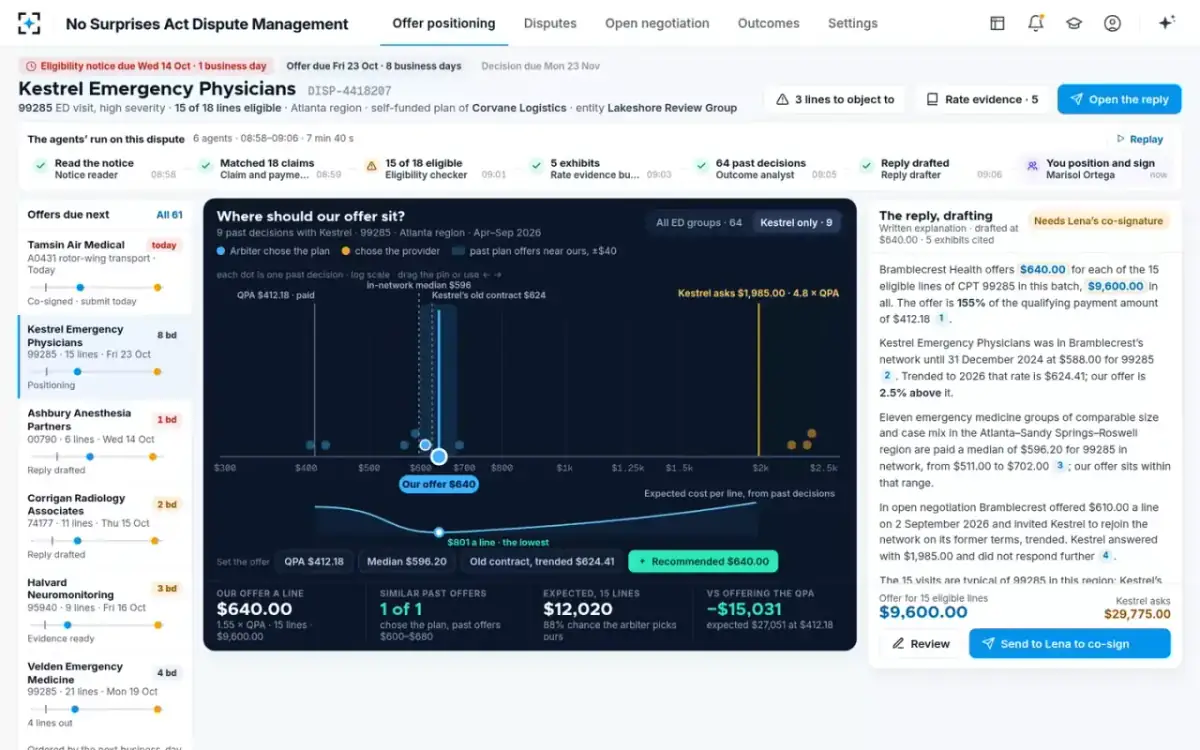Set the offer to QPA $412.18
1200x750 pixels.
[314, 562]
